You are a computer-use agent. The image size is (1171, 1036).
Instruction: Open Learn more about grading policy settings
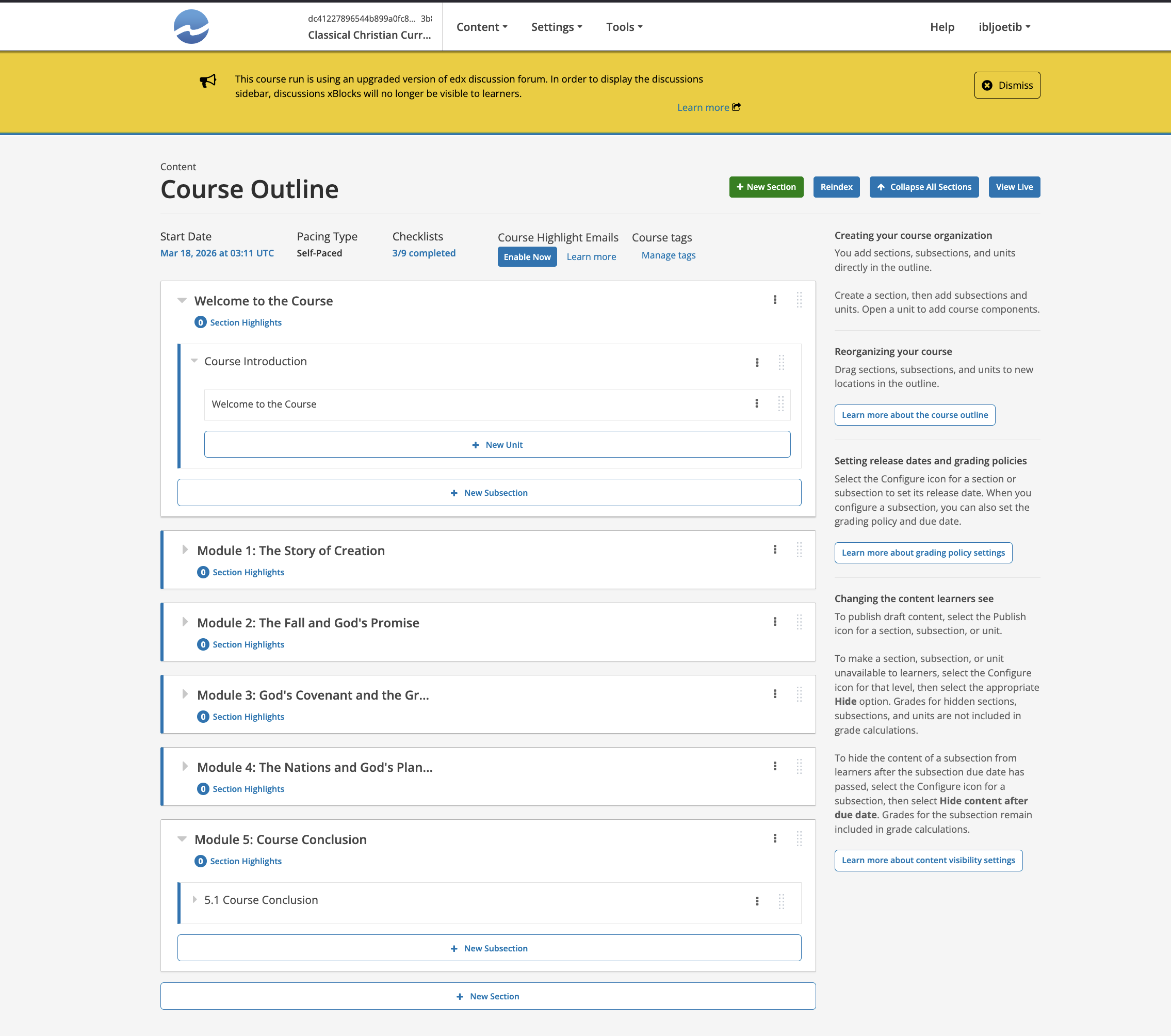923,553
